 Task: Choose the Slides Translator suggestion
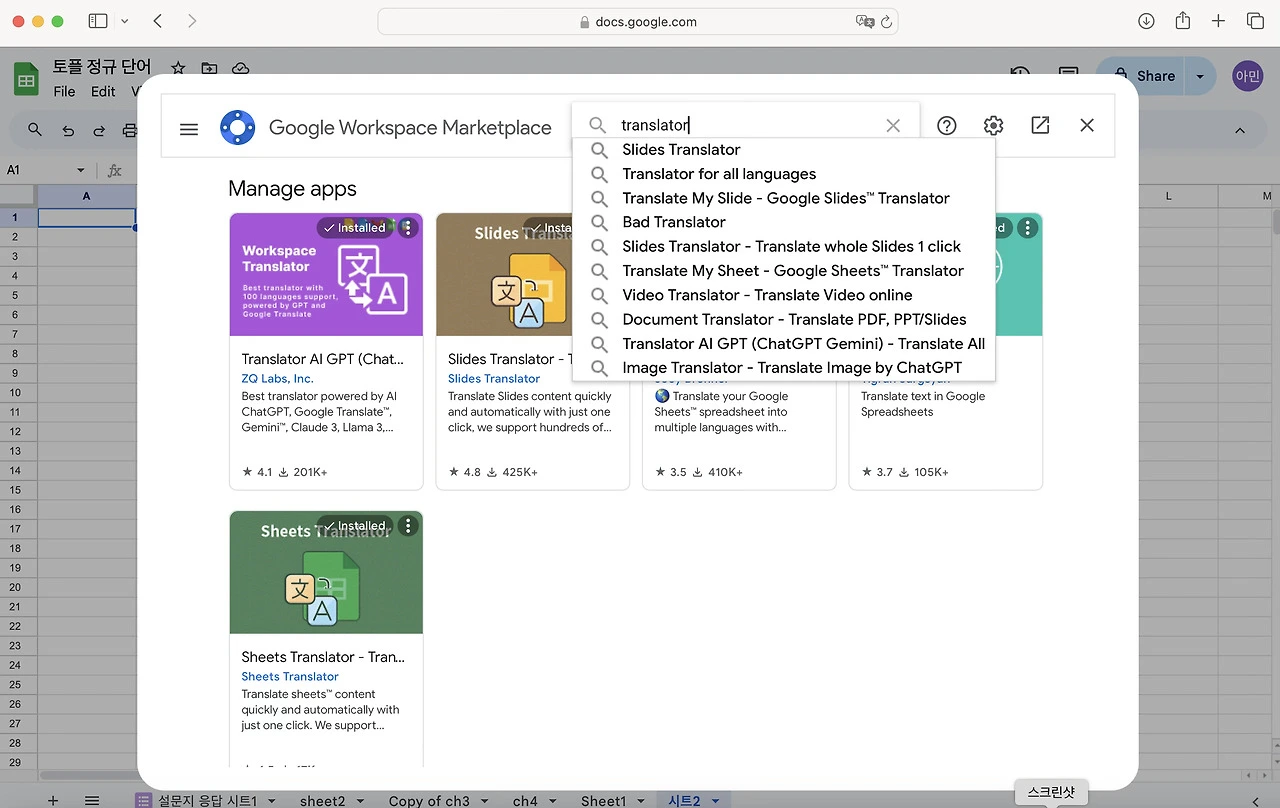784,150
